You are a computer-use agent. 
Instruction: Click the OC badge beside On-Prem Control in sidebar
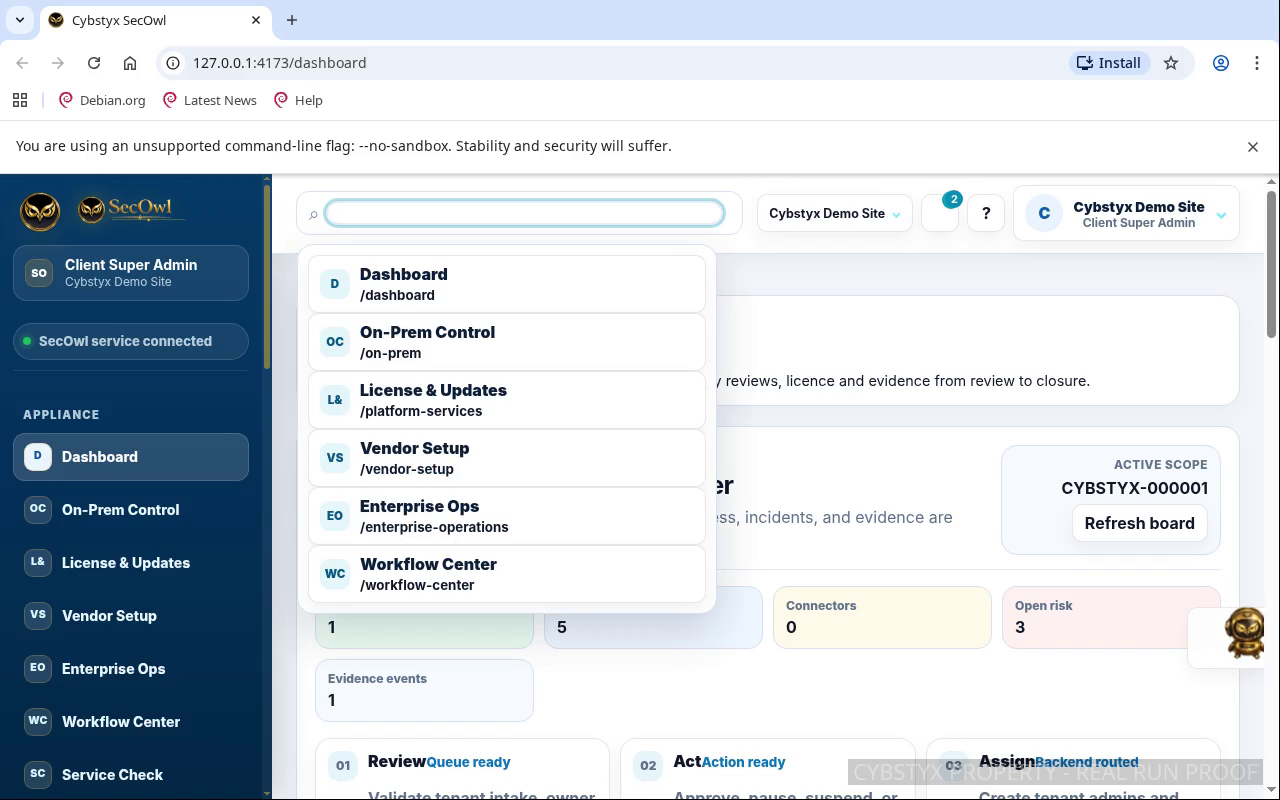pyautogui.click(x=38, y=509)
